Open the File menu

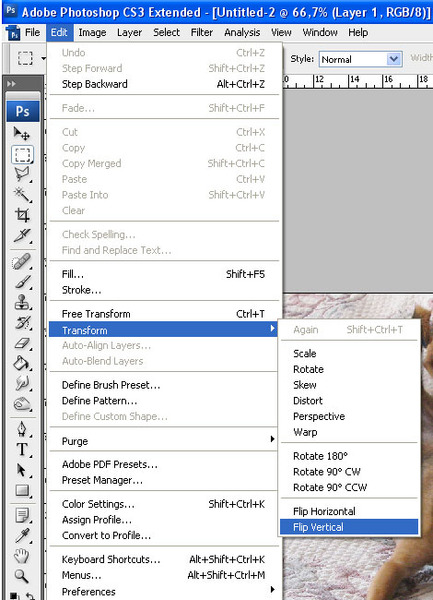pos(33,33)
